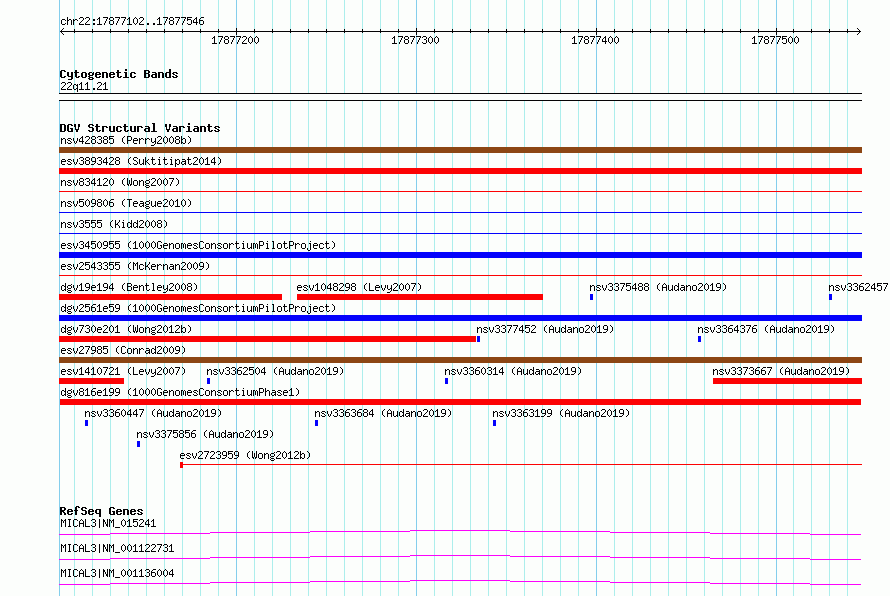Click esv3450955 1000GenomesConsortiumPilotProject label
890x596 pixels.
coord(198,245)
